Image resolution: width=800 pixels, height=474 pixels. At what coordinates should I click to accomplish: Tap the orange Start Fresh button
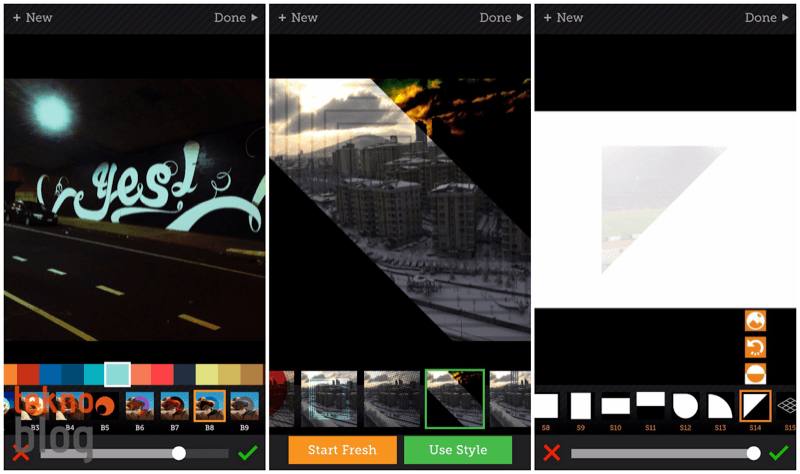point(343,450)
